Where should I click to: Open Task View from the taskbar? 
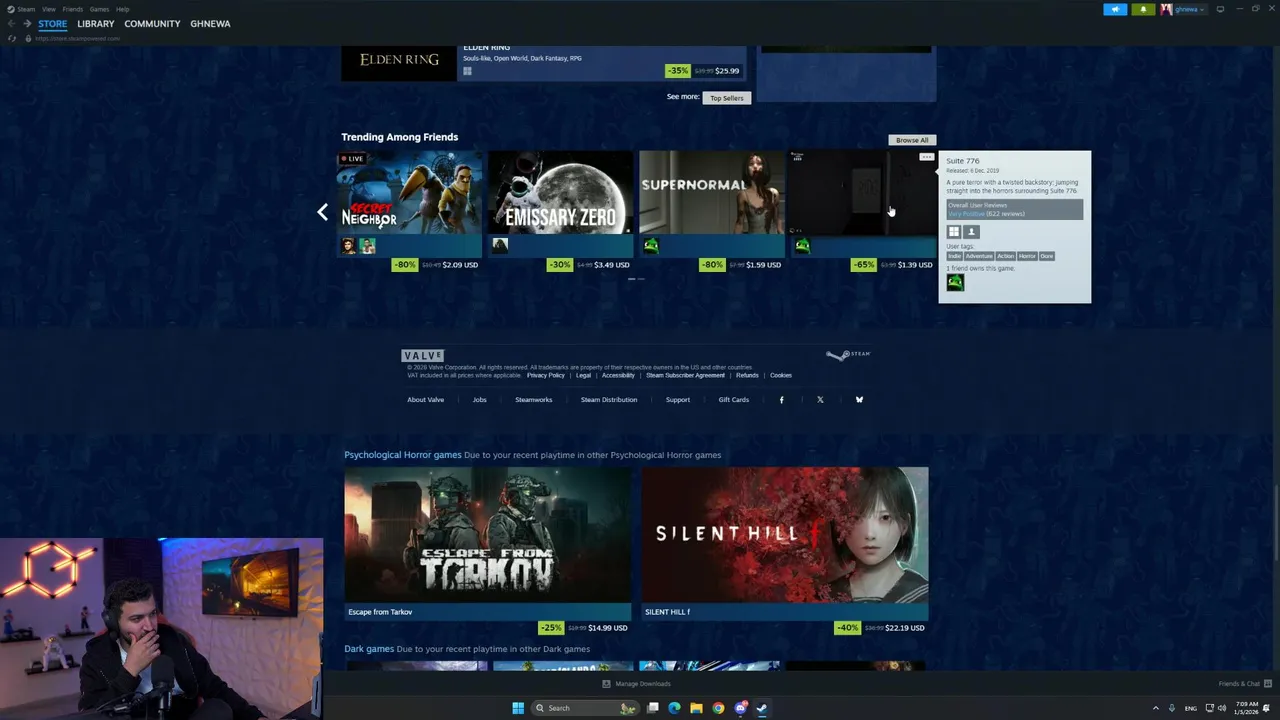pos(652,708)
